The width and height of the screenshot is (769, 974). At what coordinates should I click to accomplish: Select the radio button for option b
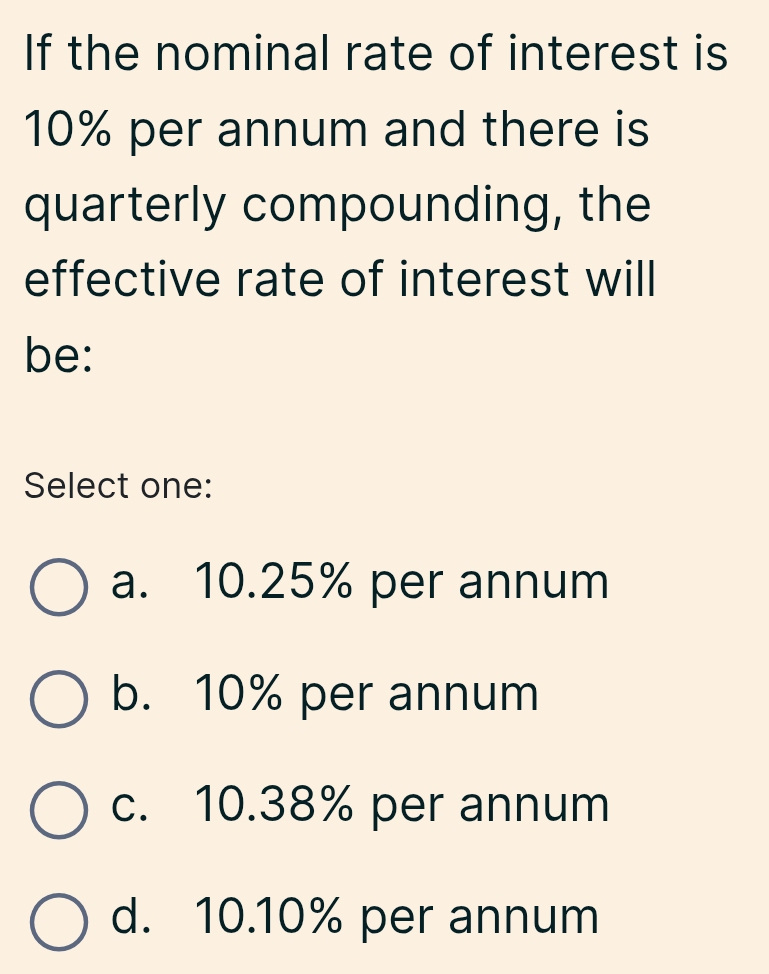(56, 697)
